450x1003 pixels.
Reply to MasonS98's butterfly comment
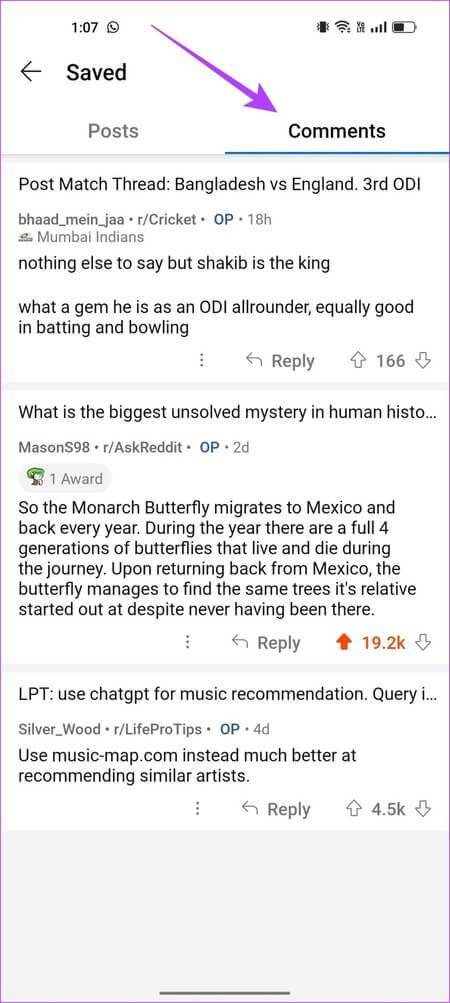pyautogui.click(x=266, y=643)
